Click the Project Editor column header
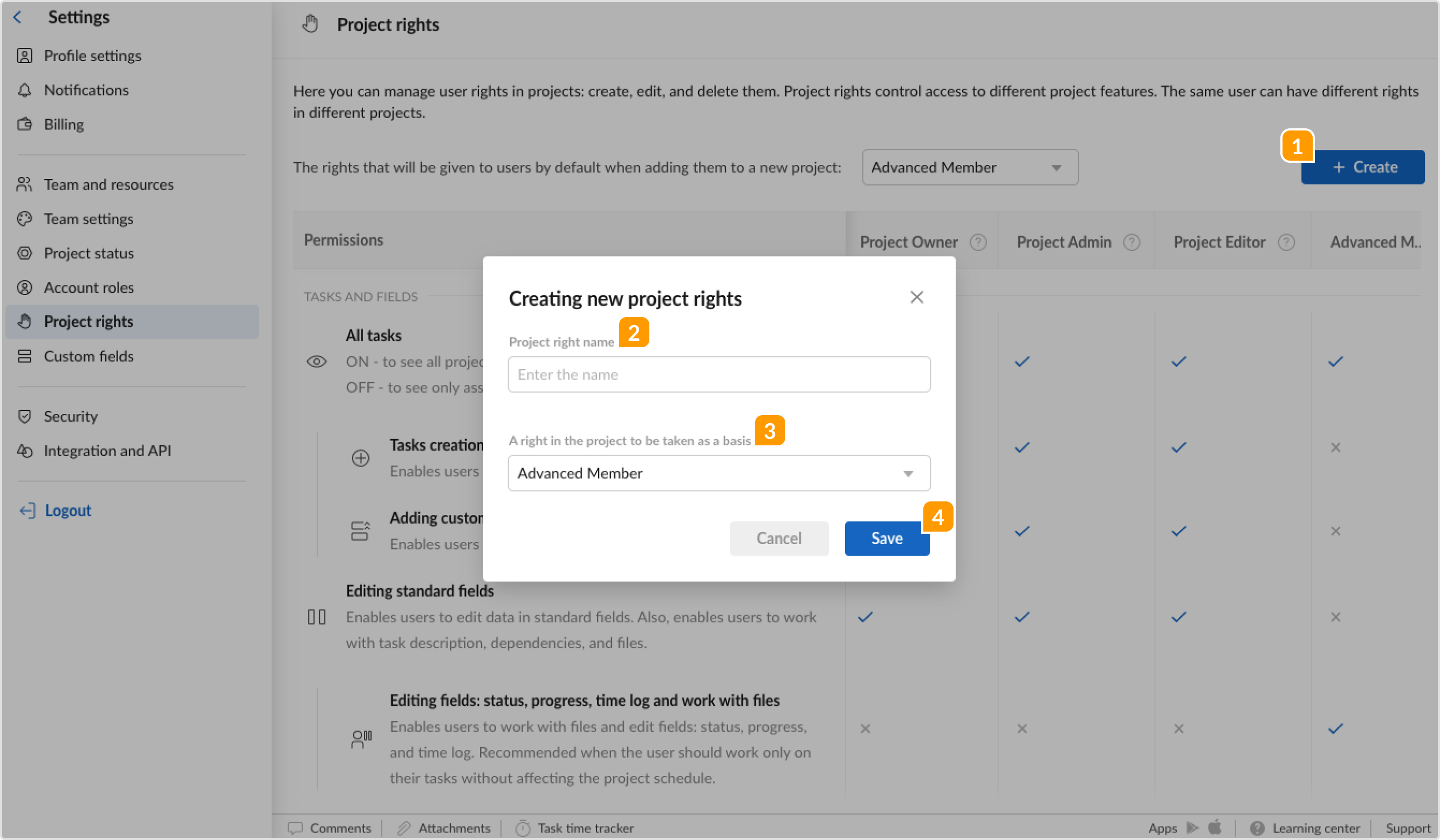The image size is (1440, 840). (x=1219, y=242)
